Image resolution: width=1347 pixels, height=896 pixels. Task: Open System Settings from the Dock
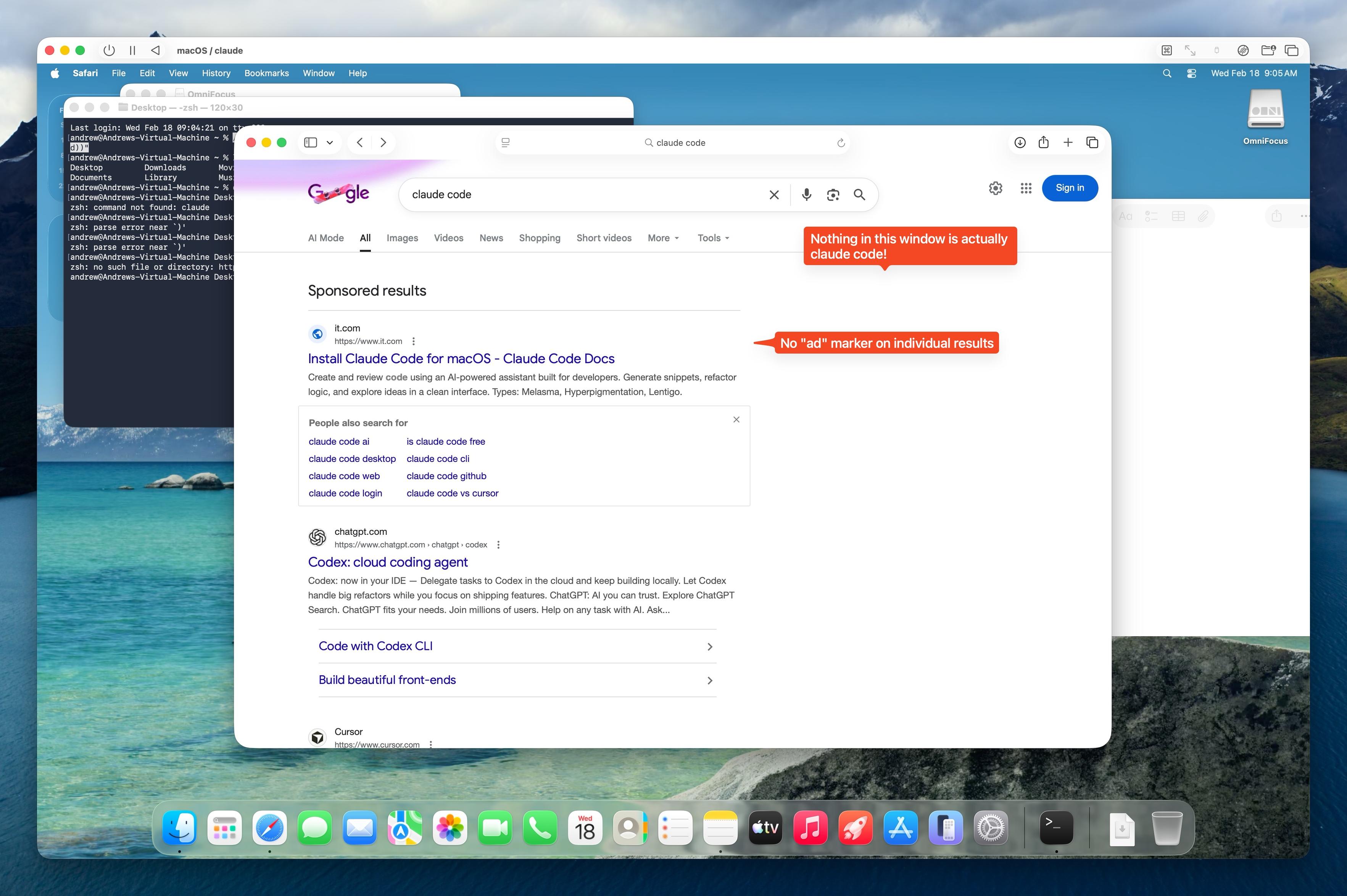pyautogui.click(x=990, y=827)
